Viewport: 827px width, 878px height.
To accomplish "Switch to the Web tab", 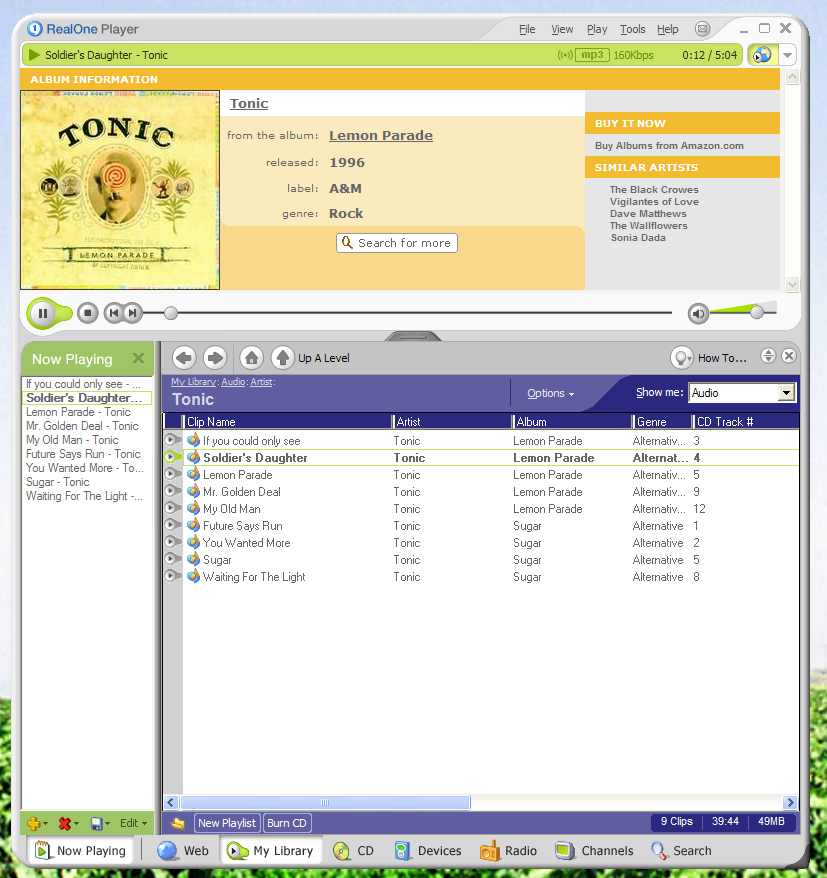I will point(183,851).
